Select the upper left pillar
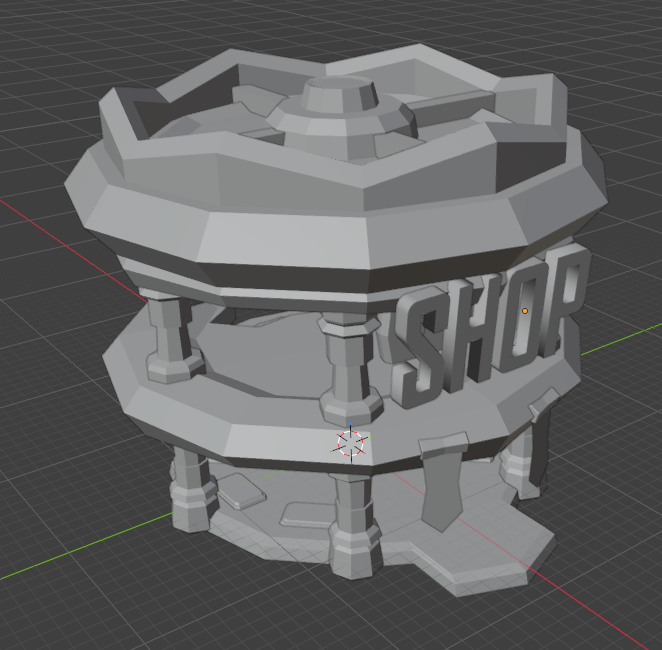This screenshot has height=650, width=662. [172, 336]
